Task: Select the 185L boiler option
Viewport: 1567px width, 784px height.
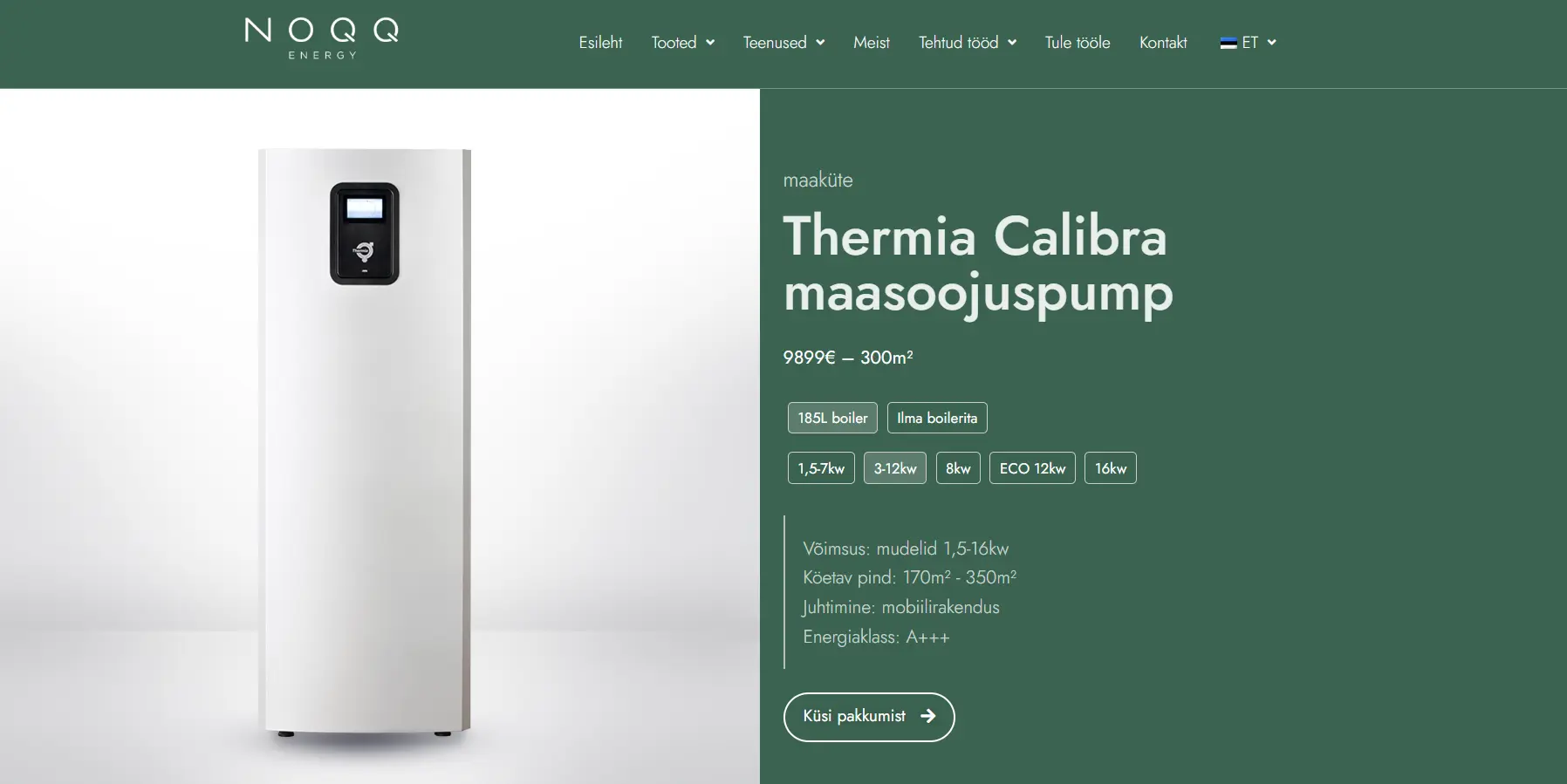Action: [x=832, y=418]
